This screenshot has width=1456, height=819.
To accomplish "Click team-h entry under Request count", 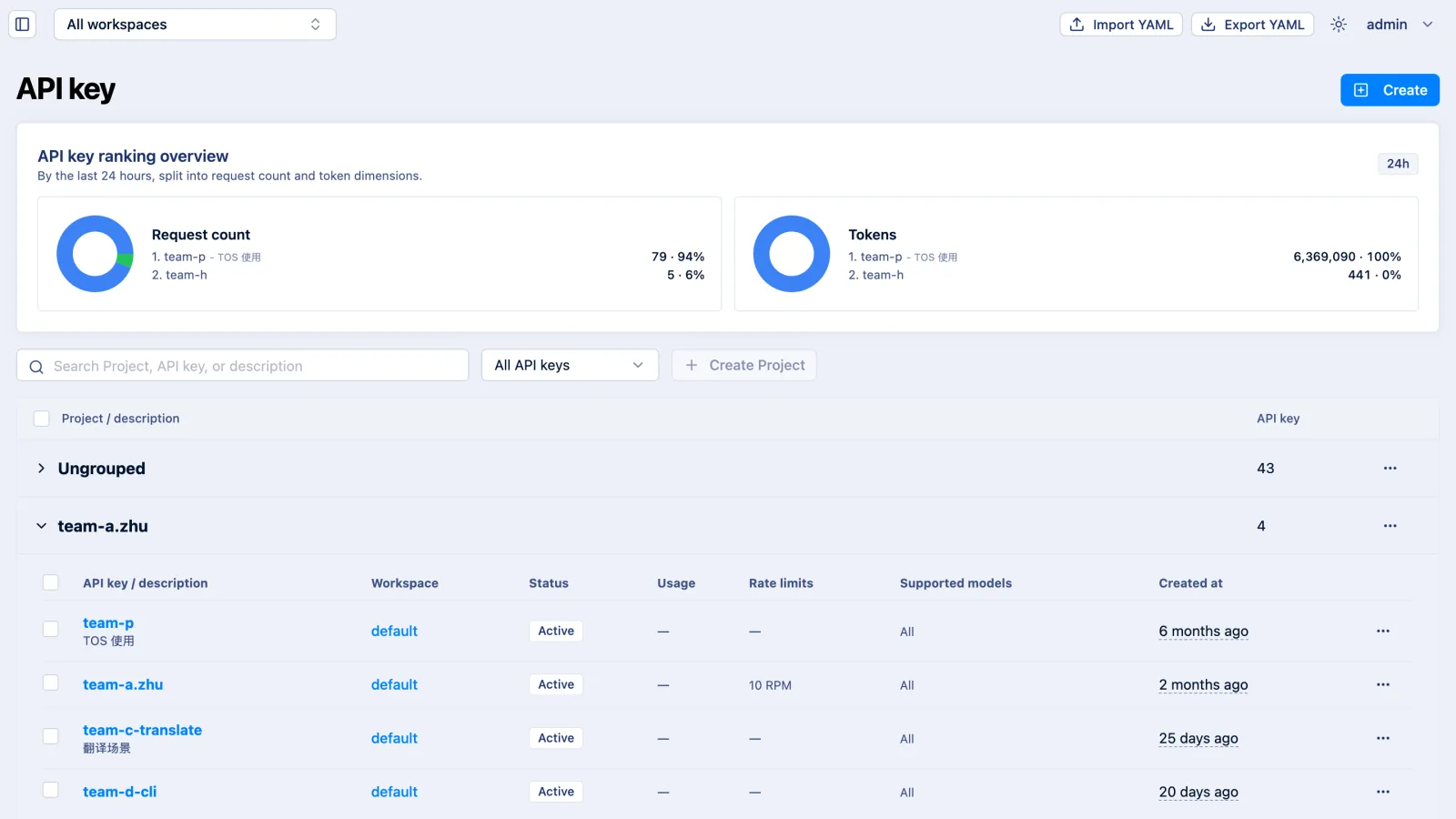I will click(179, 275).
